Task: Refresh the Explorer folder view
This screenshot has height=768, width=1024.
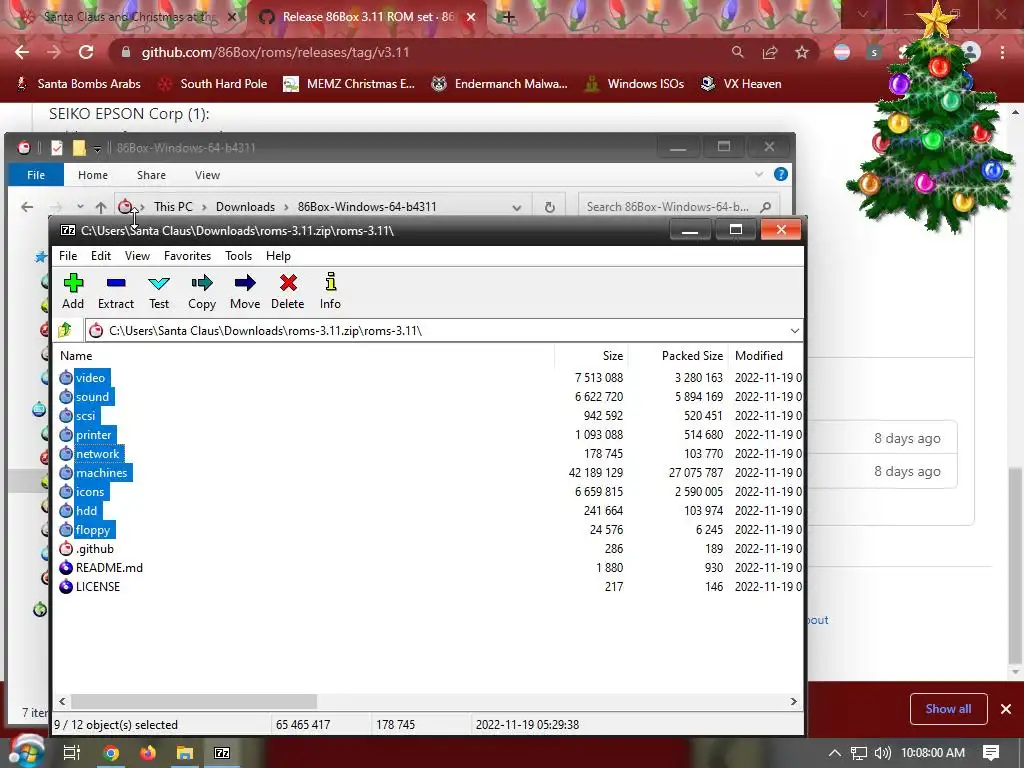Action: (x=550, y=207)
